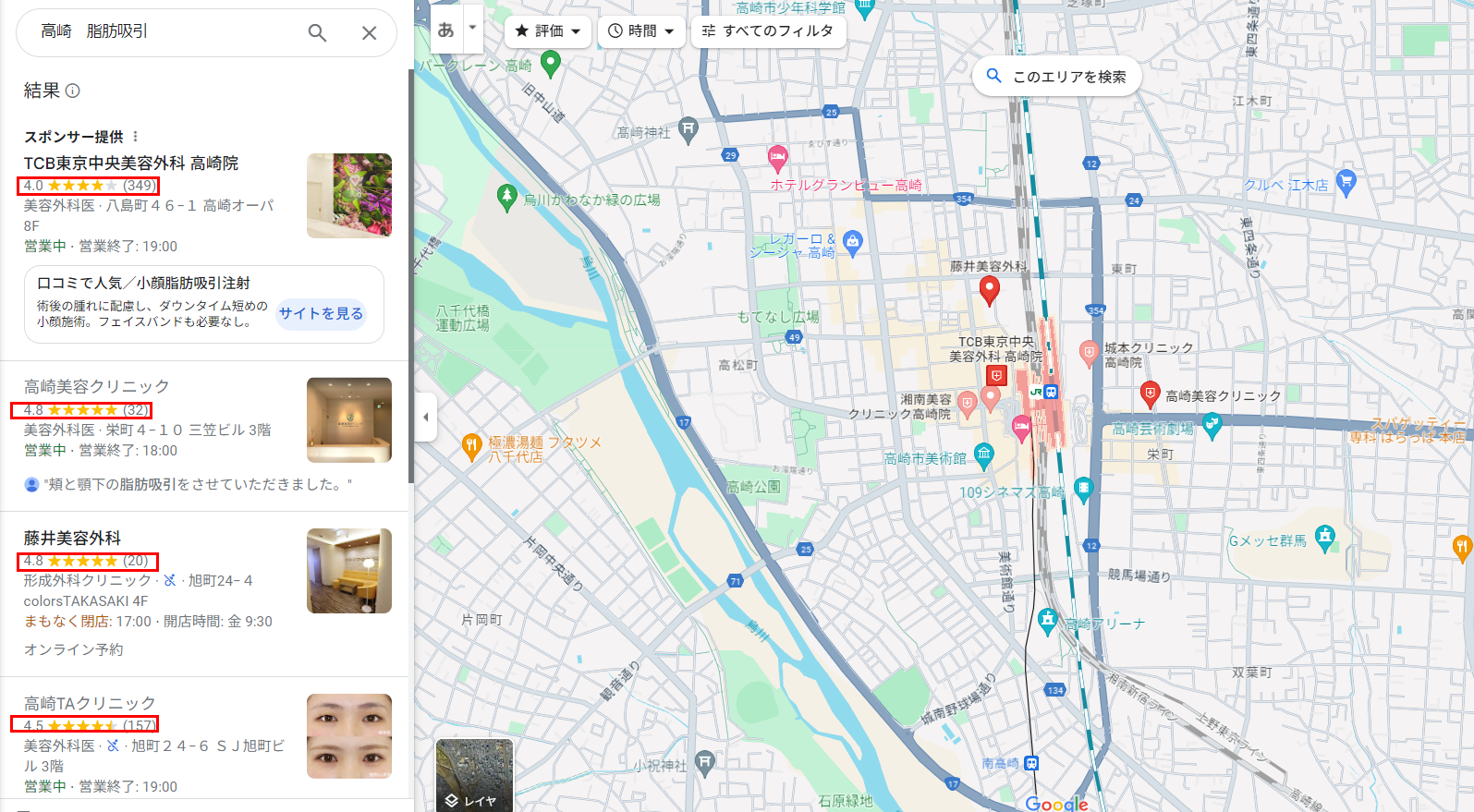Click ホテルグランビュー高崎 hotel pin

point(778,158)
